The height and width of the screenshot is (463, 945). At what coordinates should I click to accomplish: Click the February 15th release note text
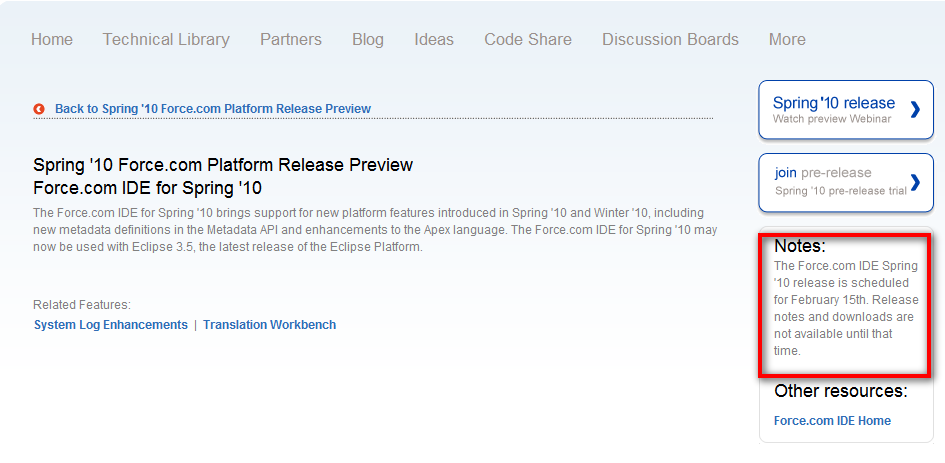(846, 308)
